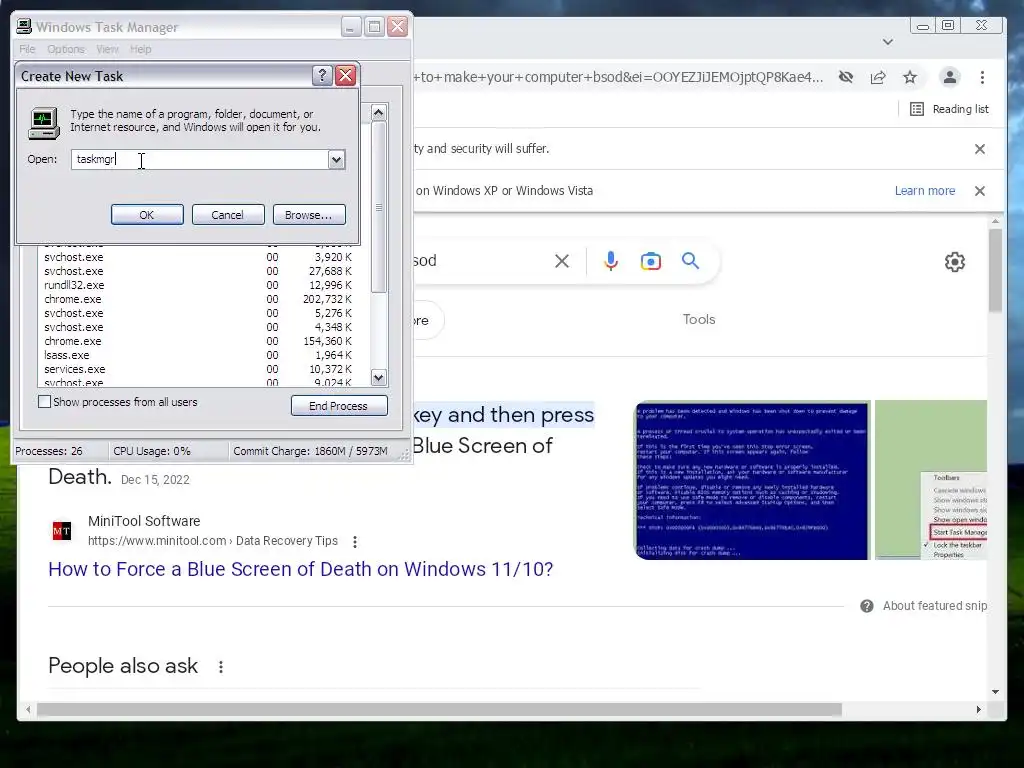Open the Reading list icon
The image size is (1024, 768).
[x=917, y=109]
